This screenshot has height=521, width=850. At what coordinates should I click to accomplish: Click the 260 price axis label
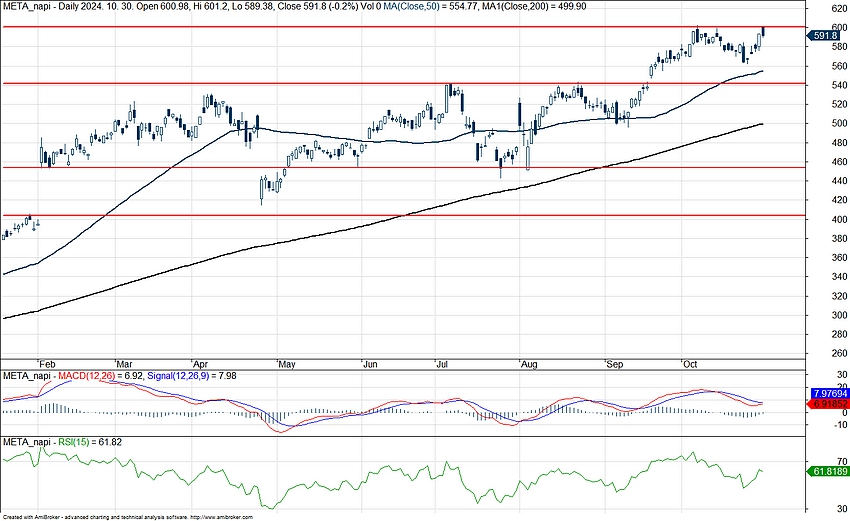coord(839,353)
